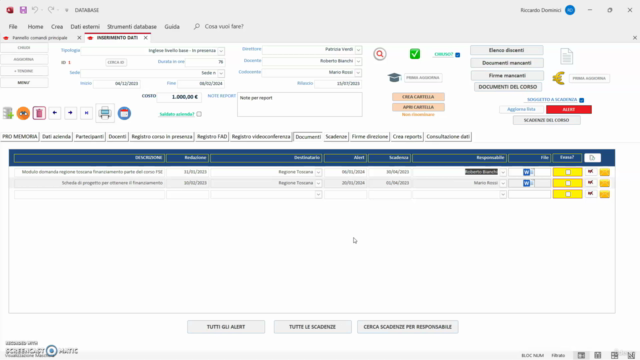The width and height of the screenshot is (640, 360).
Task: Click the red magnifier search icon
Action: [380, 54]
